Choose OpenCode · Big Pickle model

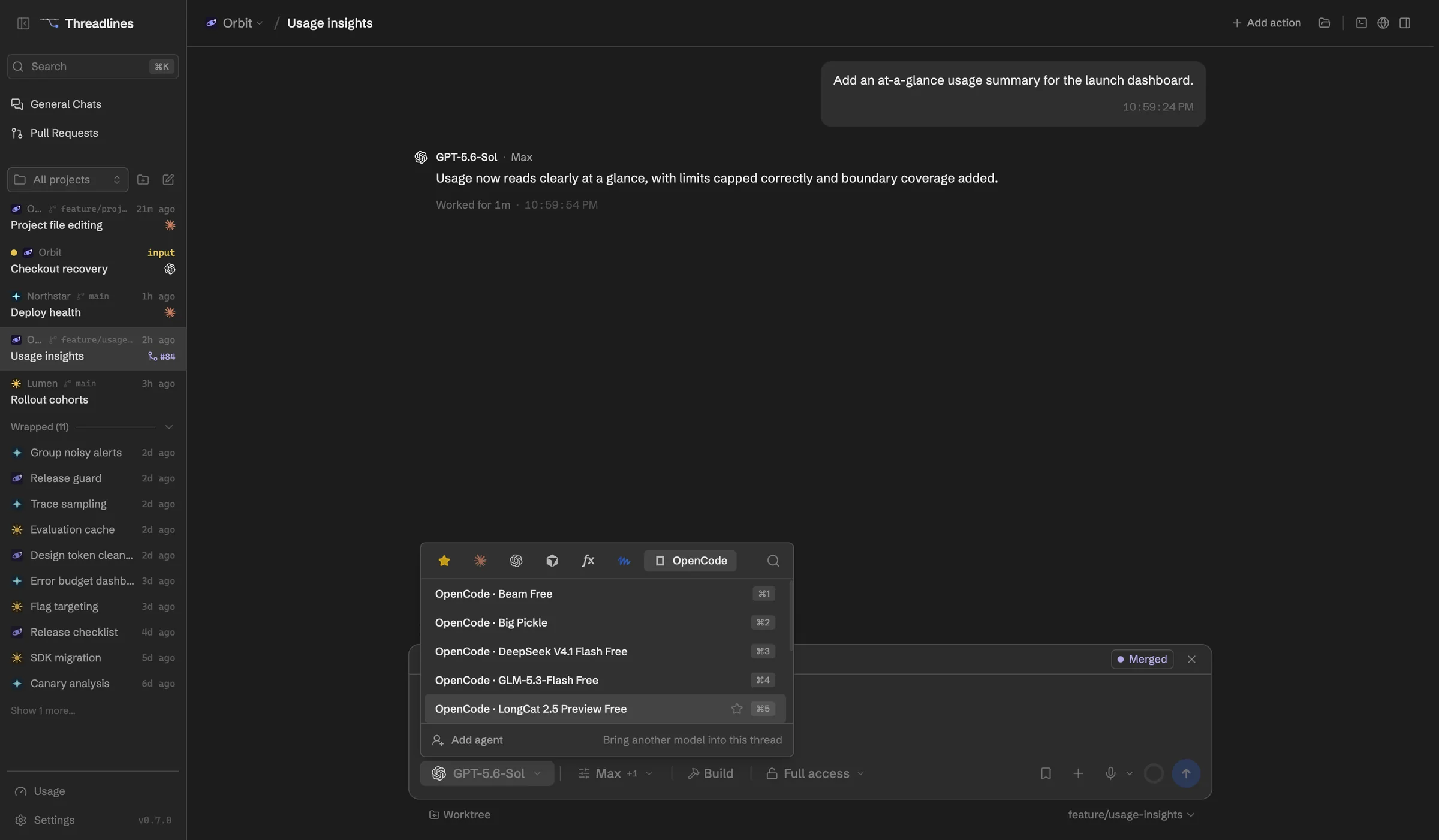pos(605,622)
